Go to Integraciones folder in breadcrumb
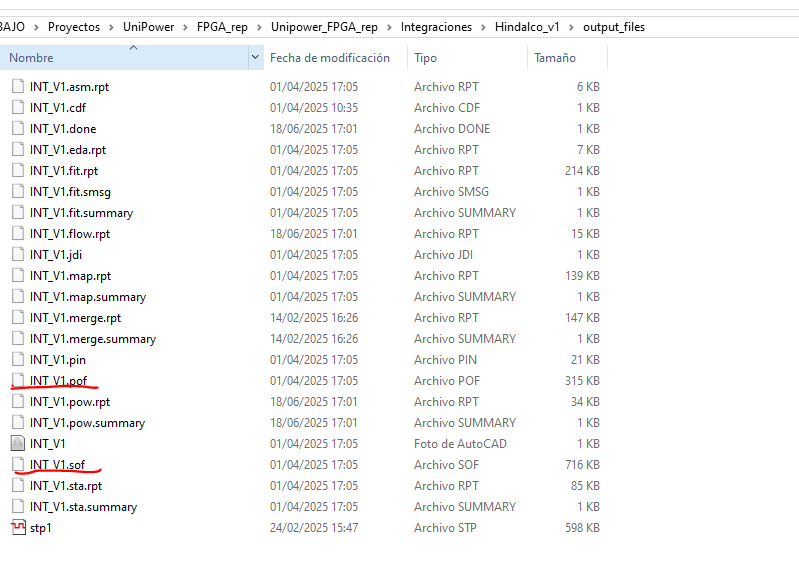Image resolution: width=799 pixels, height=578 pixels. [436, 27]
